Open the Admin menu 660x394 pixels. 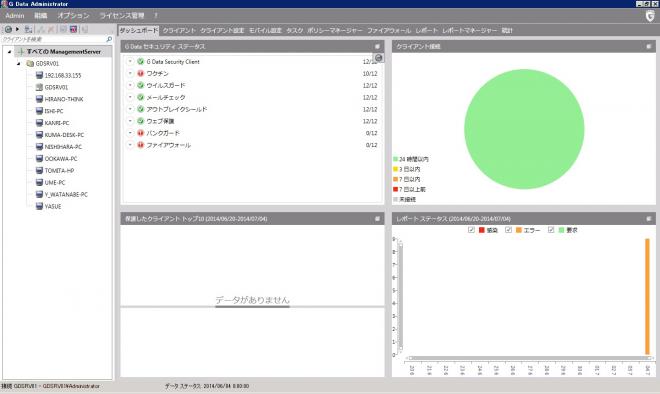coord(15,16)
